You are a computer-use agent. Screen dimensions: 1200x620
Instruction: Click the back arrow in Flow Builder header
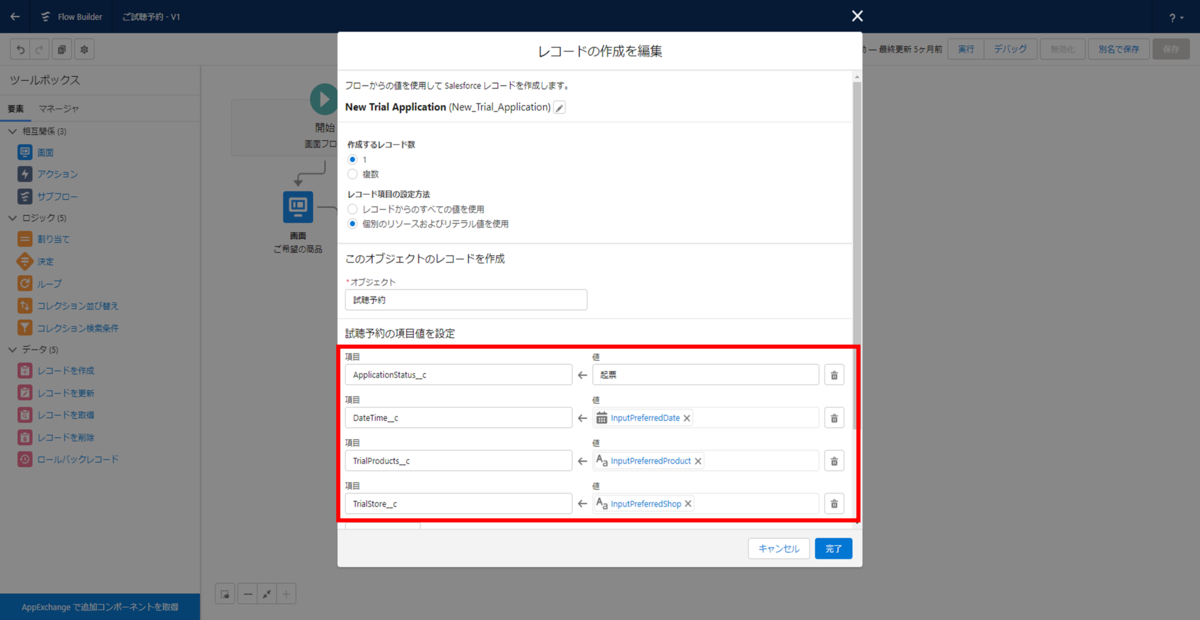14,16
